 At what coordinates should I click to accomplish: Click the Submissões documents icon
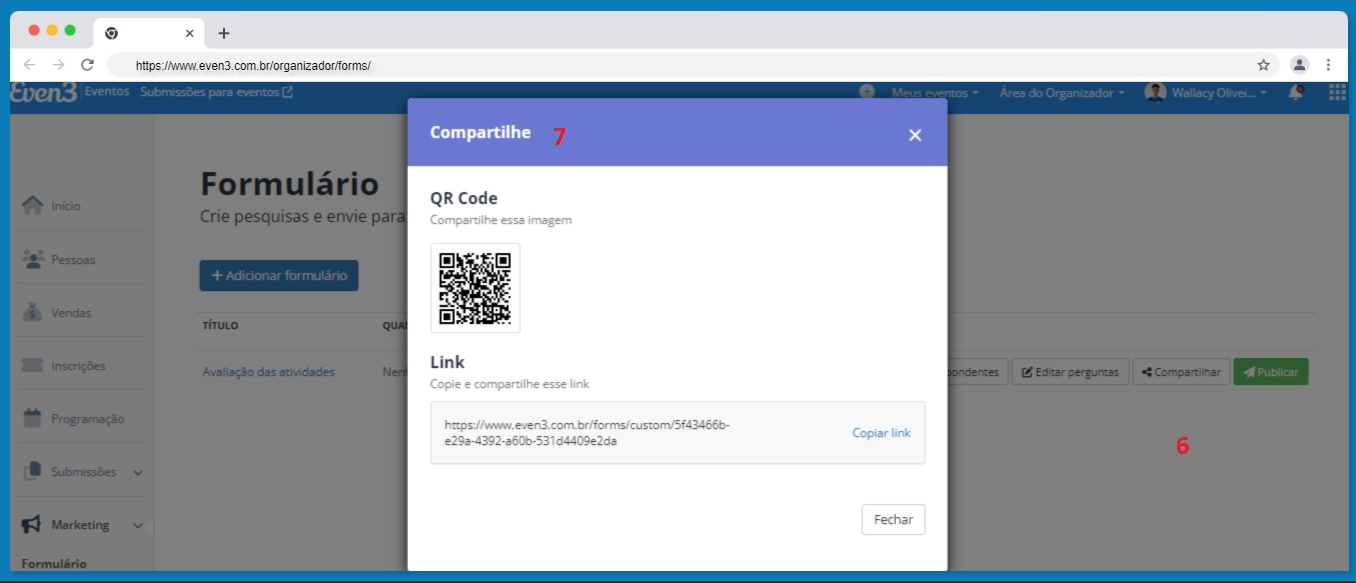pos(33,471)
